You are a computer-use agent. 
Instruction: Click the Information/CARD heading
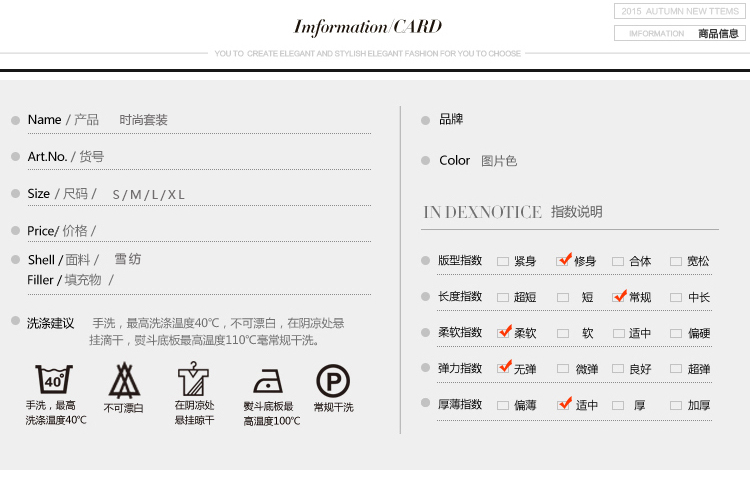click(x=367, y=27)
